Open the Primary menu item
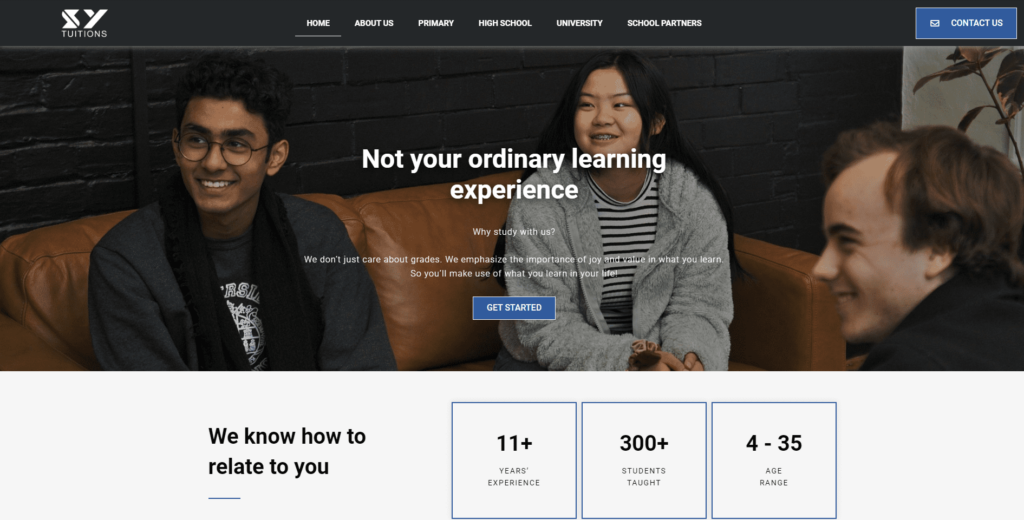 pos(436,23)
